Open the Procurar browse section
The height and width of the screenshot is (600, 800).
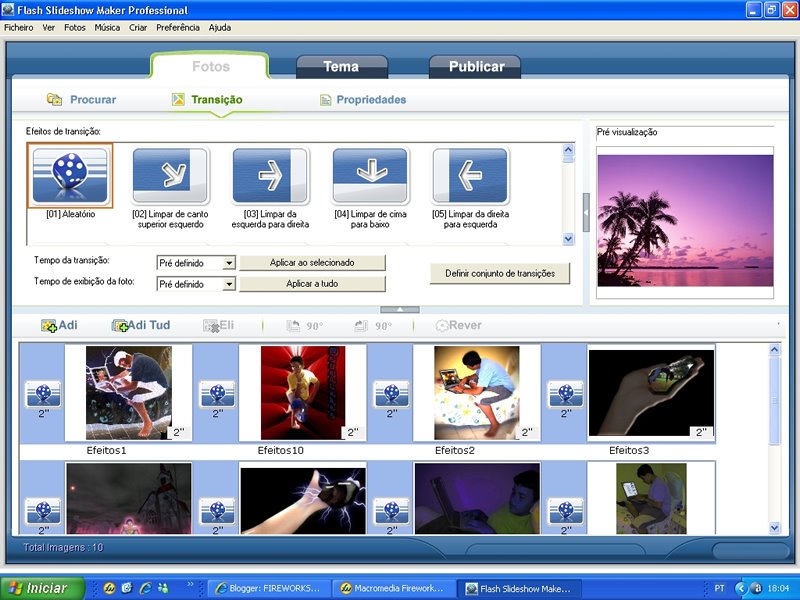(x=82, y=99)
